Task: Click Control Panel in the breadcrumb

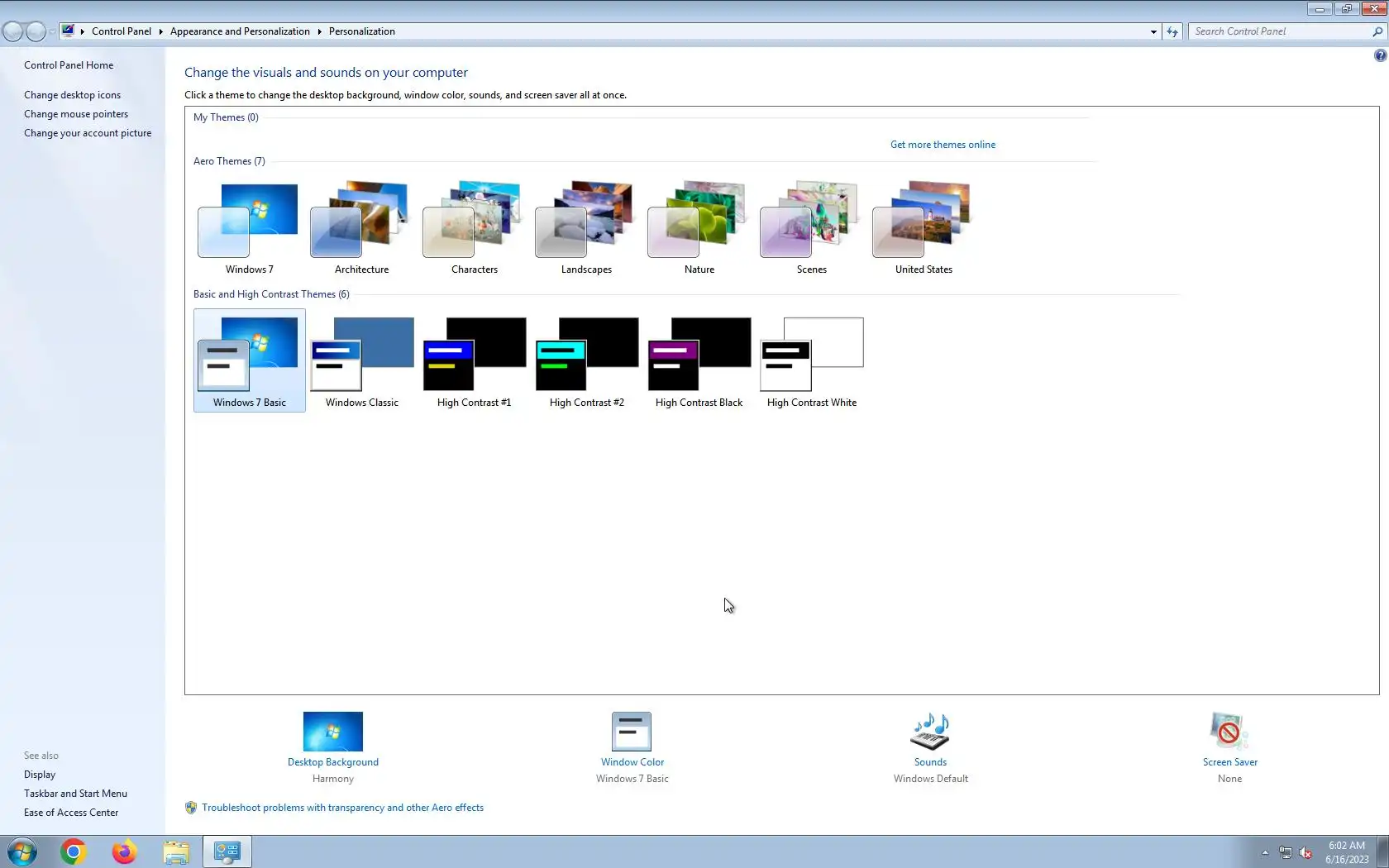Action: [122, 31]
